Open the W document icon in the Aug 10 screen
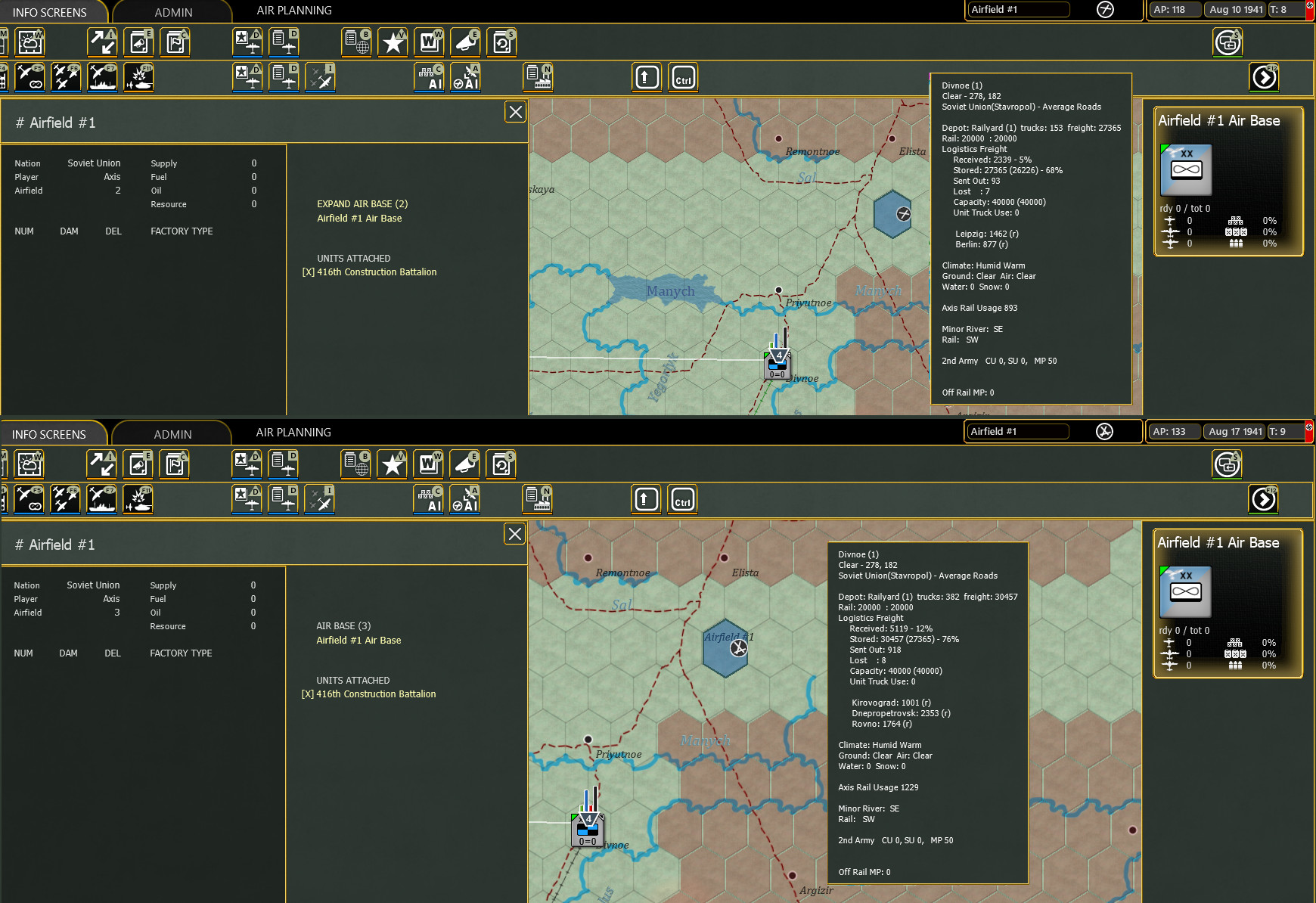This screenshot has height=903, width=1316. 430,42
